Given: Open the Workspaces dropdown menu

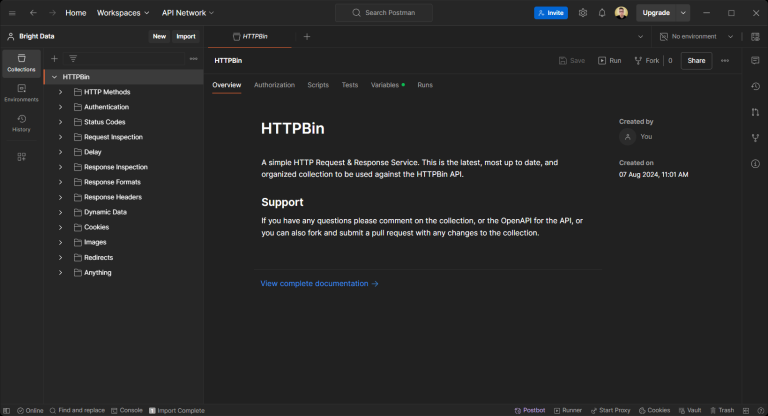Looking at the screenshot, I should (124, 13).
